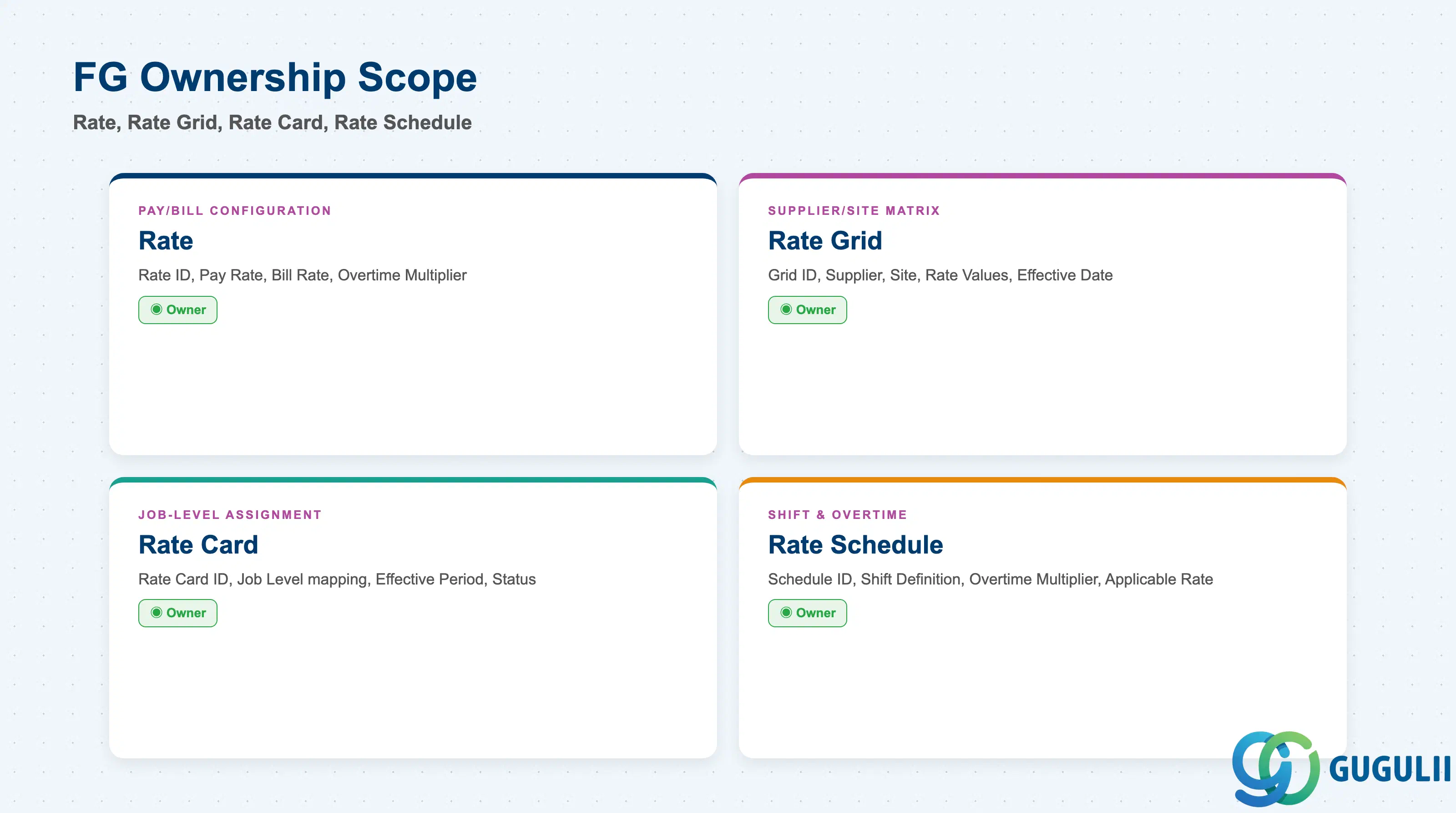Click the Rate card heading
This screenshot has width=1456, height=813.
coord(166,241)
